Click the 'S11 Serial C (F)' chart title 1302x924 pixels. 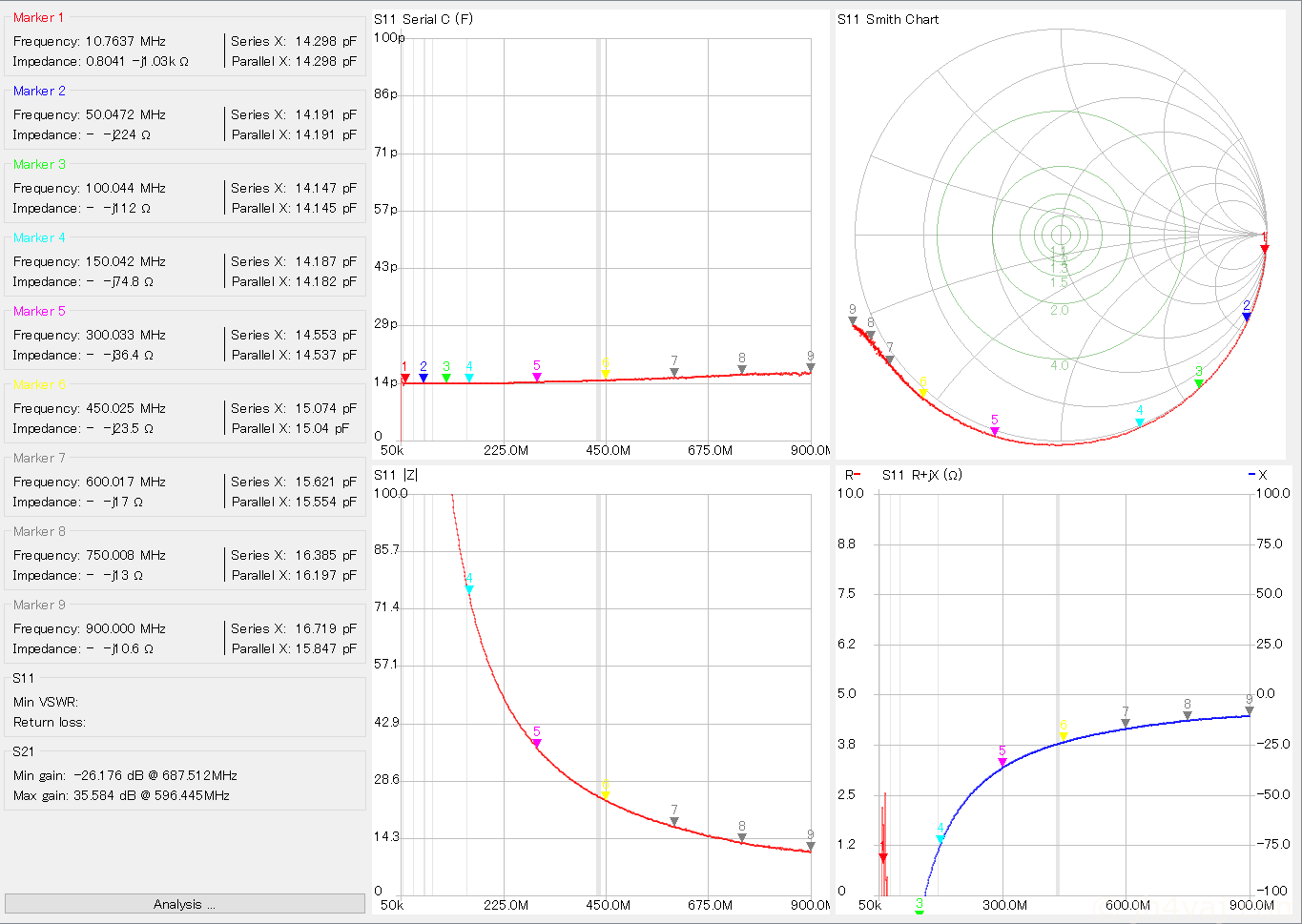point(423,19)
